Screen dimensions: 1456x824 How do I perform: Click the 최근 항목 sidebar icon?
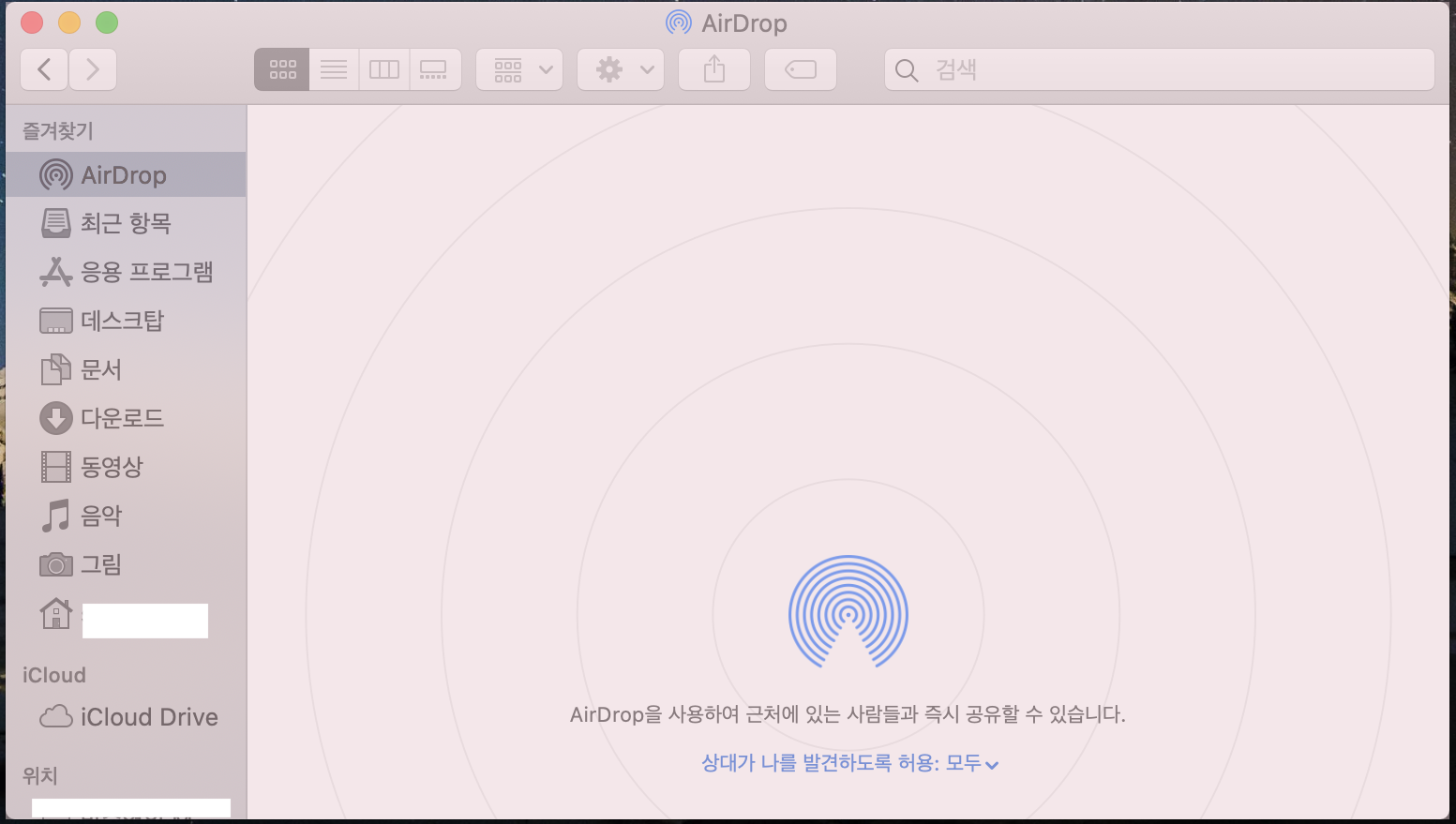click(x=56, y=223)
